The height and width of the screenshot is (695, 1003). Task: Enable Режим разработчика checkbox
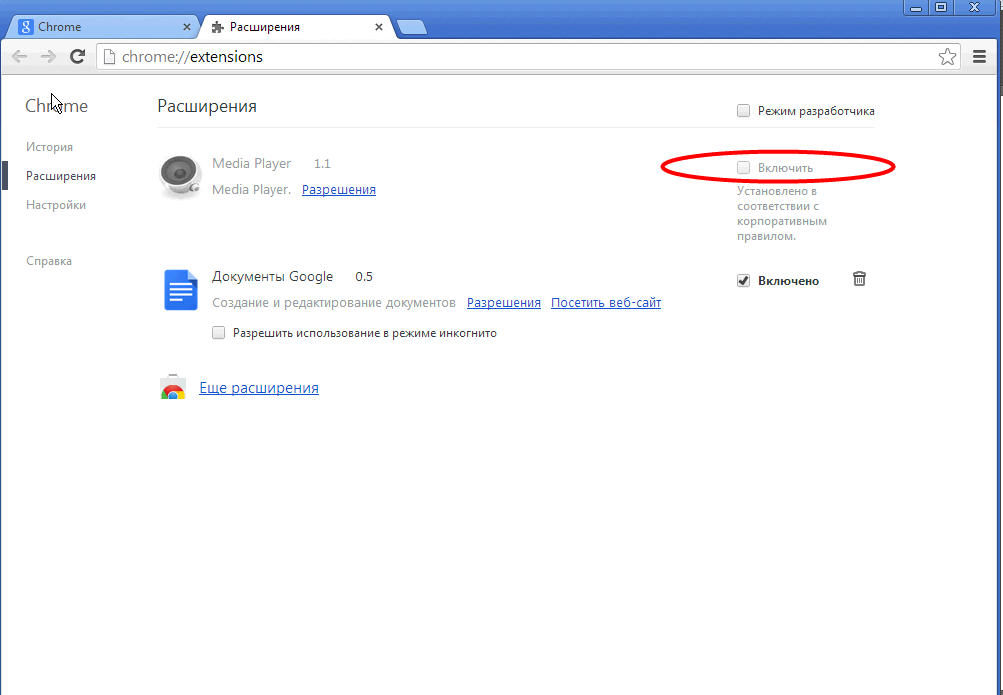coord(743,111)
